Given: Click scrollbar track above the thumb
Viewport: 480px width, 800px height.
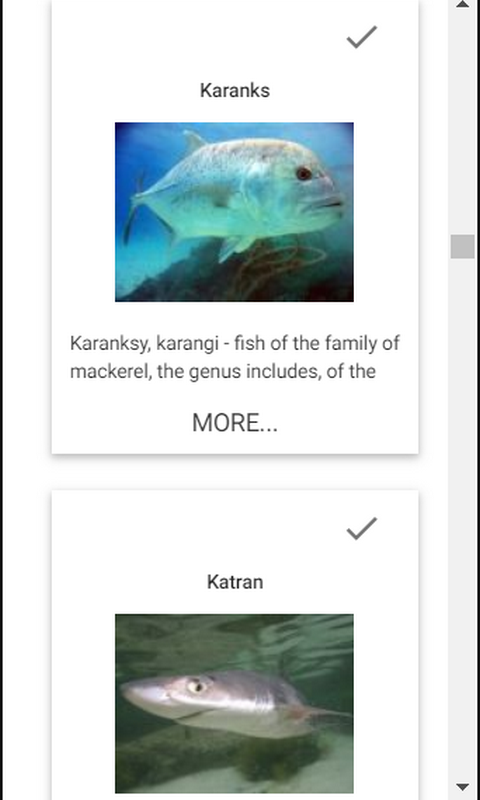Looking at the screenshot, I should point(463,122).
